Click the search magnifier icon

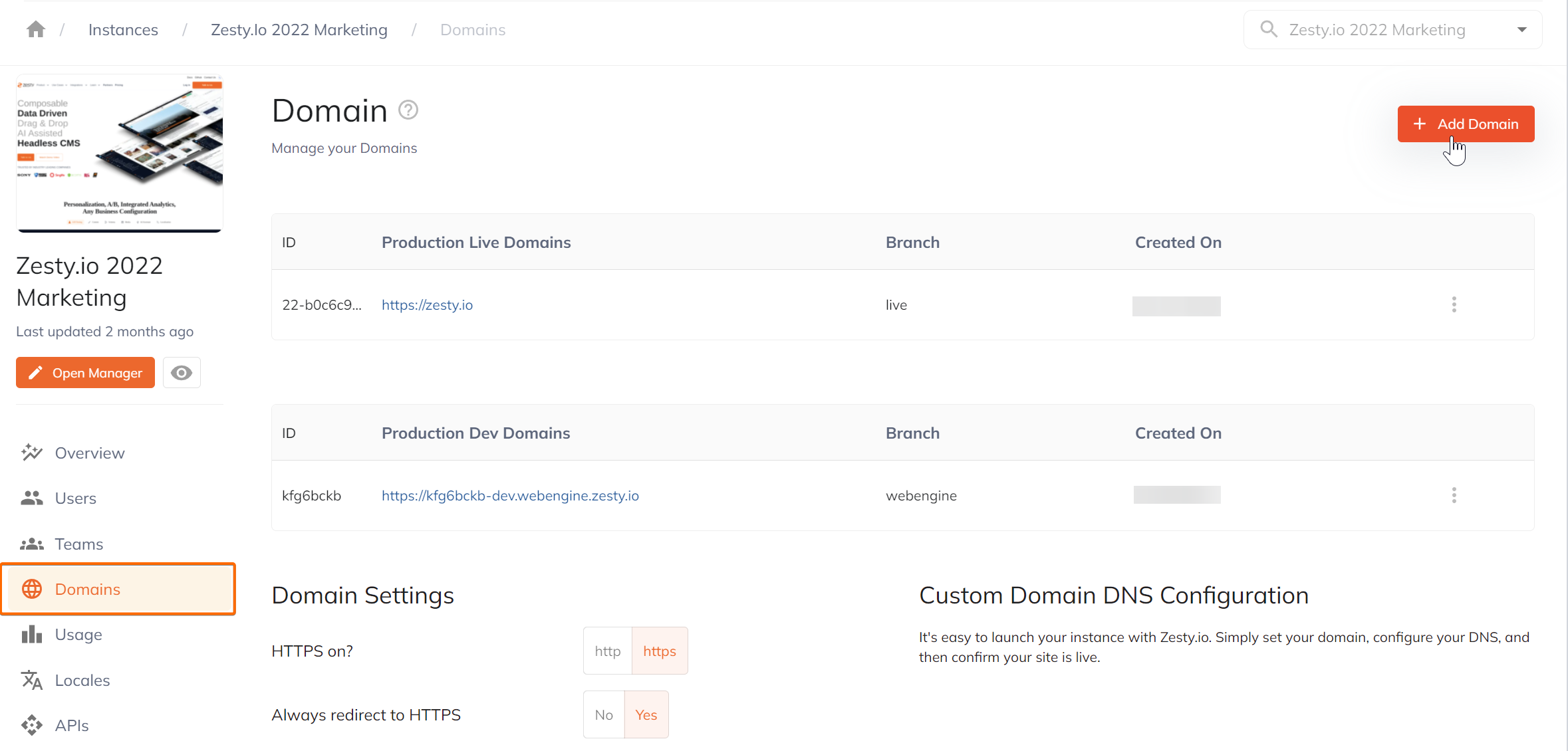[1269, 29]
